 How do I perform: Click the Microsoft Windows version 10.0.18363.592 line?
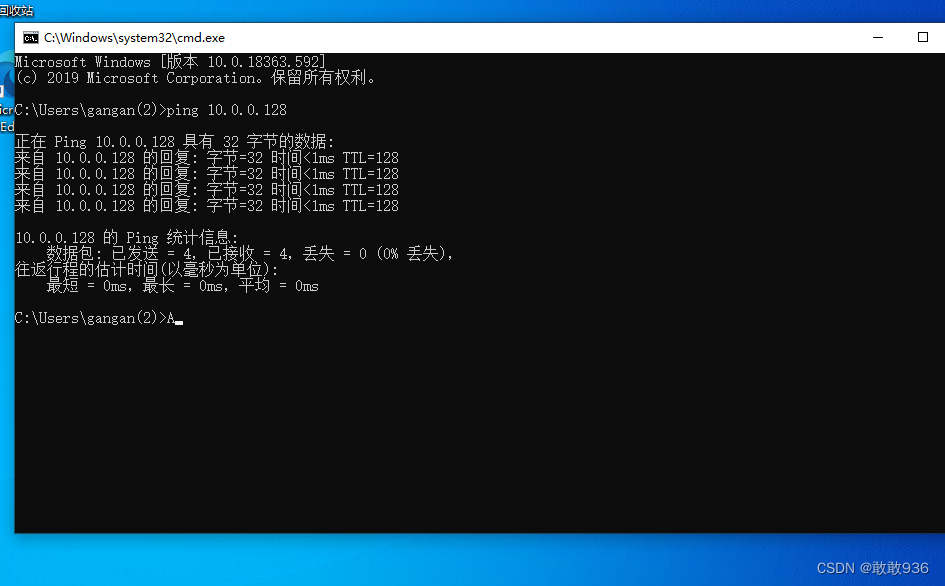click(170, 61)
